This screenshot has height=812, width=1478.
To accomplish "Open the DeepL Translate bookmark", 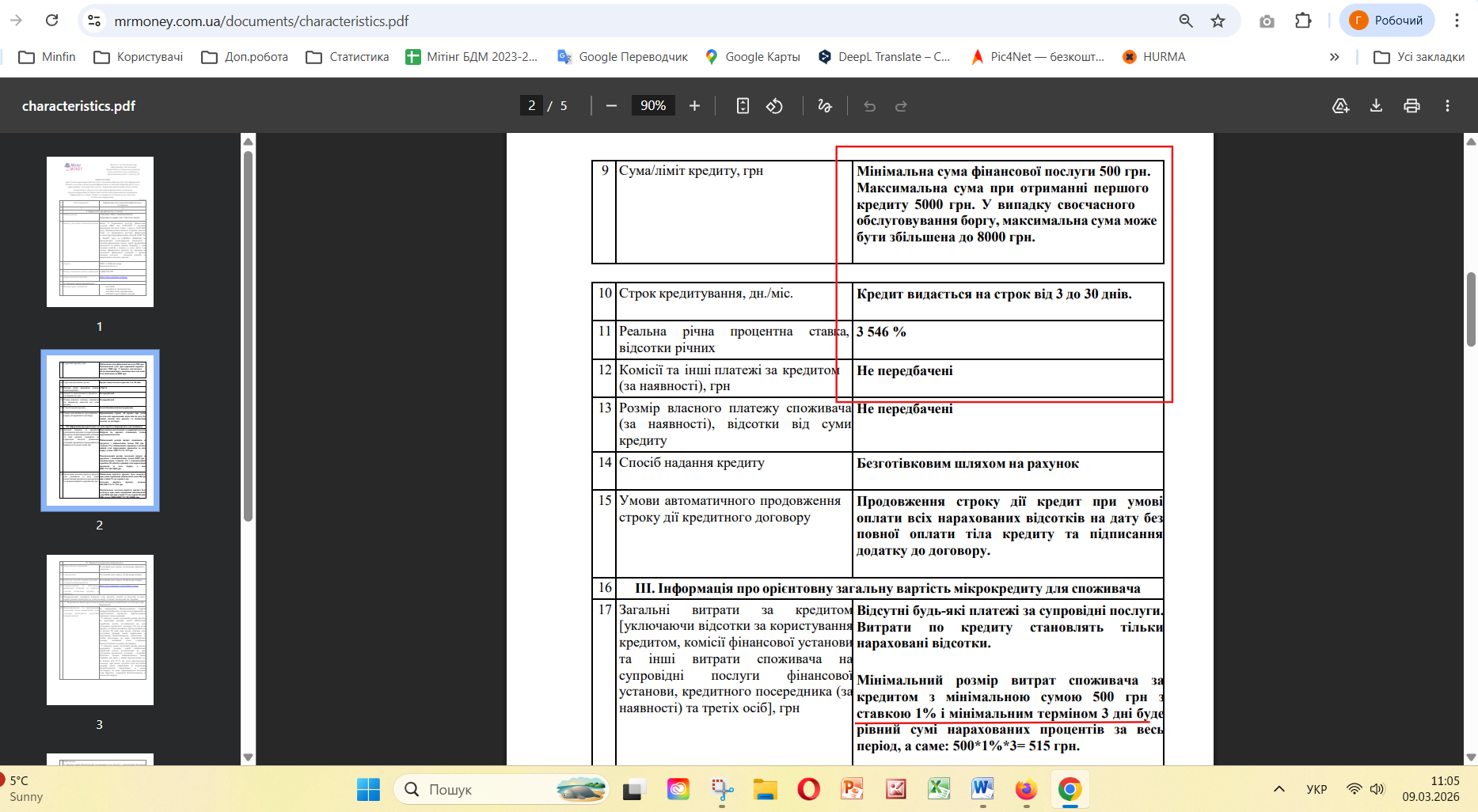I will (x=884, y=57).
